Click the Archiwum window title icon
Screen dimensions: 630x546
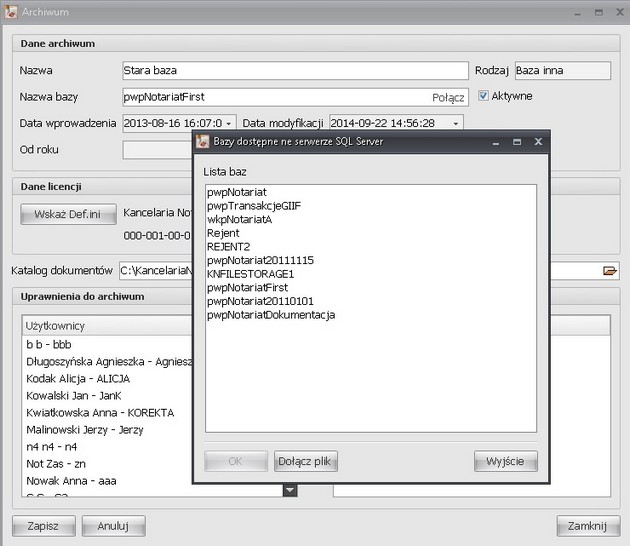(x=11, y=13)
